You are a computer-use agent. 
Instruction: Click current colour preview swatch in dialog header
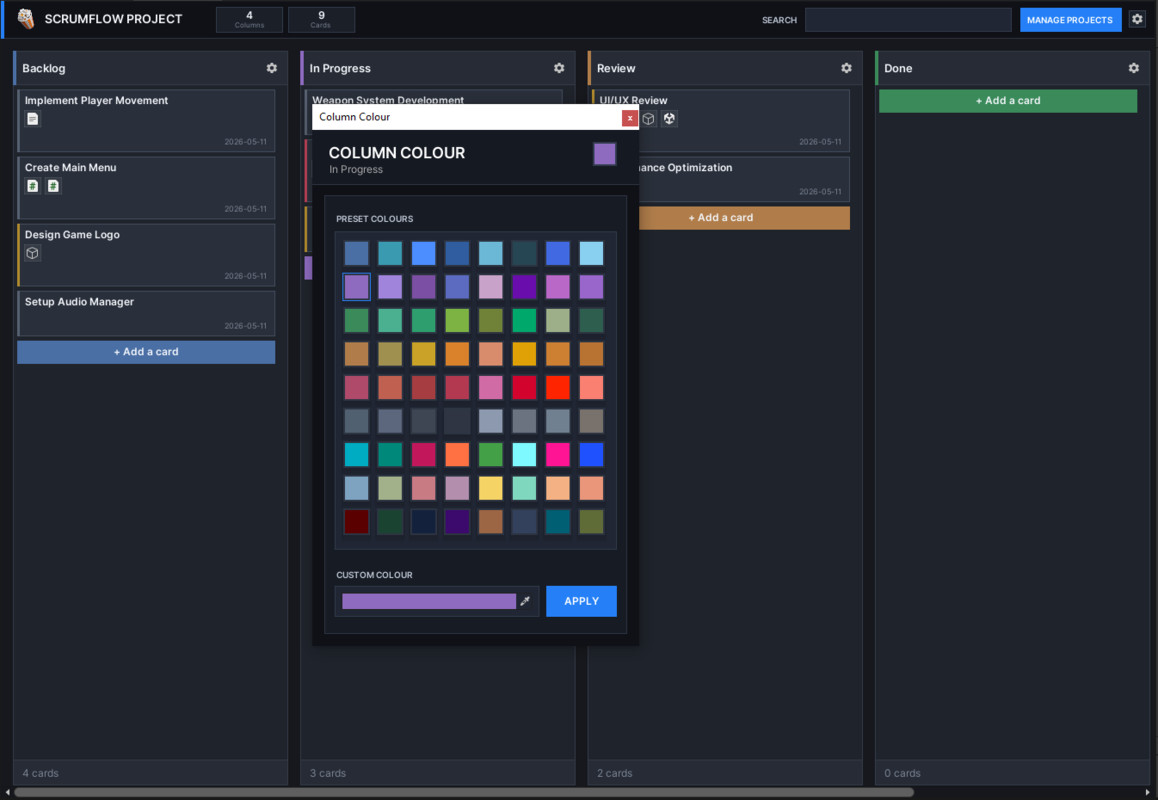[x=604, y=154]
